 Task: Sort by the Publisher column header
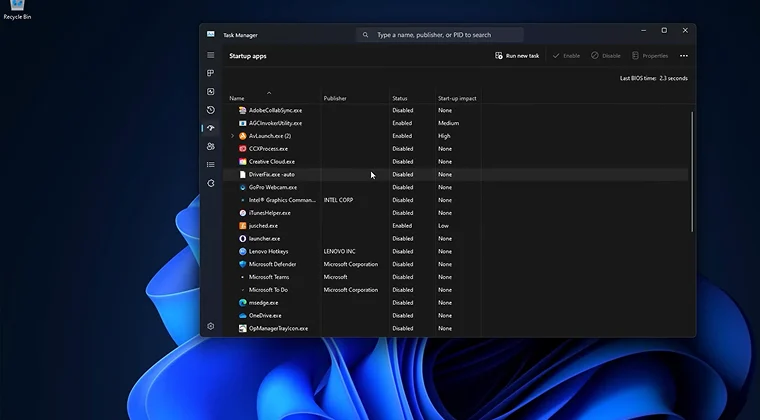335,98
